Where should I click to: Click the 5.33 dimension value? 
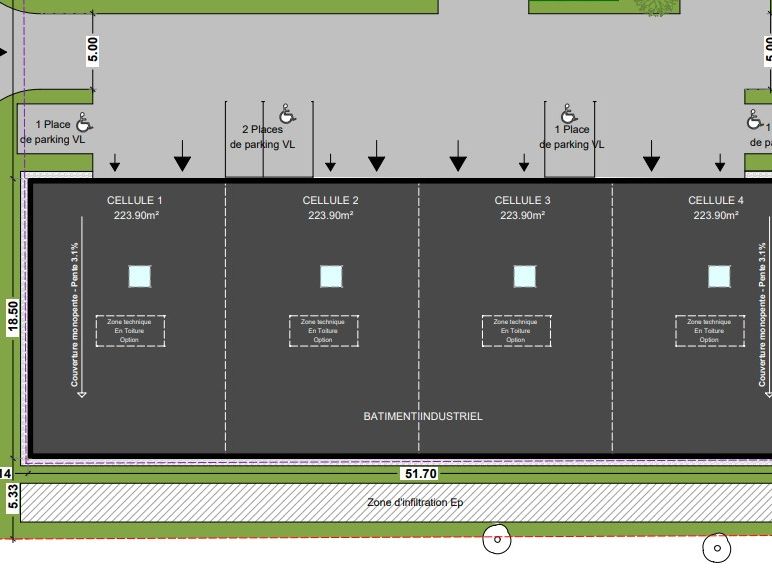click(x=13, y=497)
